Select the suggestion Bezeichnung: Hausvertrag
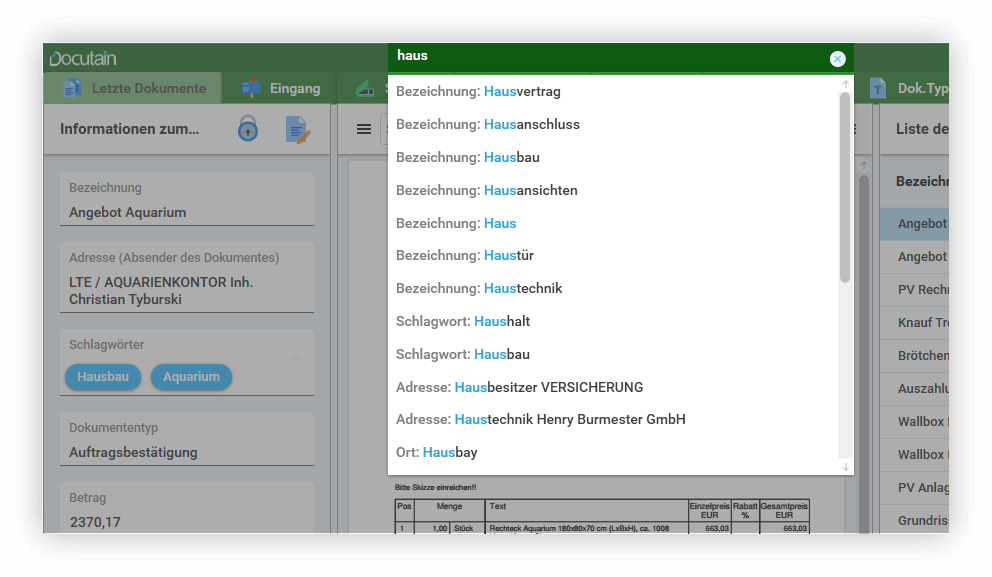 click(478, 91)
